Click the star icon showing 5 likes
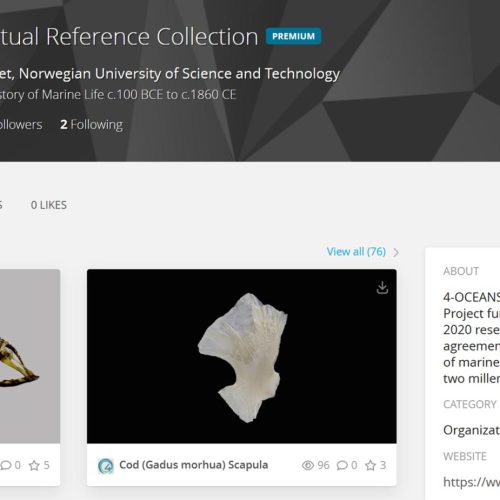 [x=34, y=465]
